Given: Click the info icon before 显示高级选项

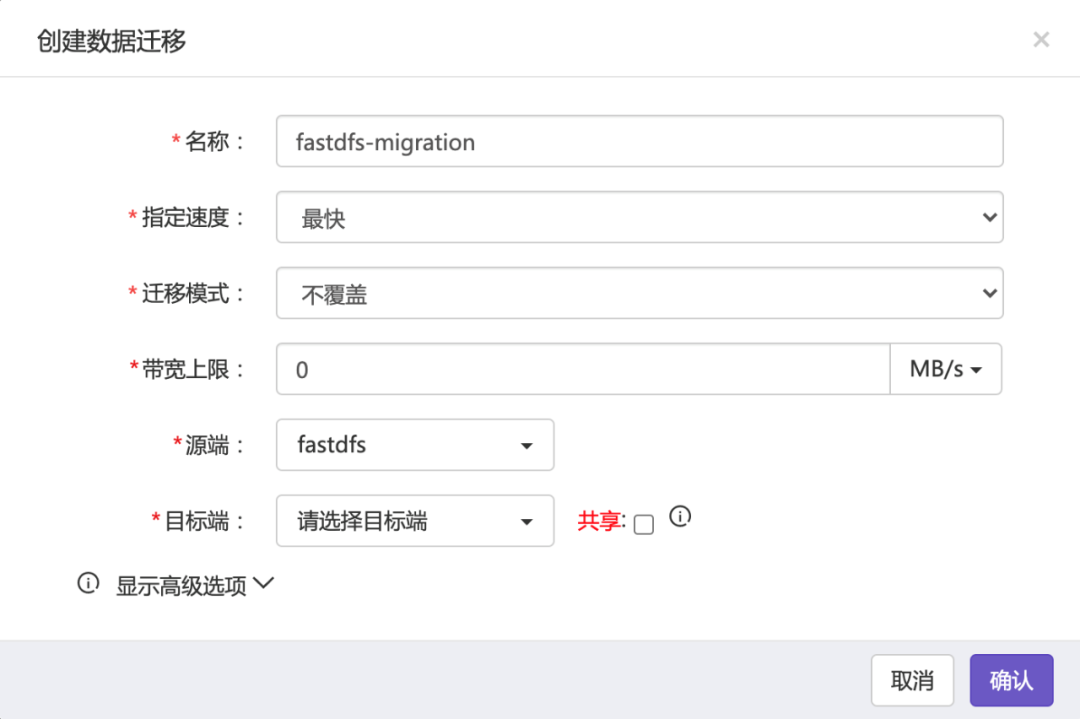Looking at the screenshot, I should [x=89, y=583].
